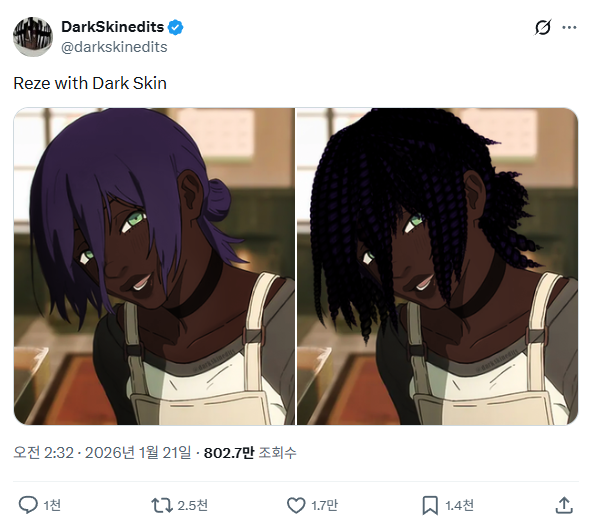591x526 pixels.
Task: Click the Grok slash-circle icon
Action: click(x=543, y=27)
